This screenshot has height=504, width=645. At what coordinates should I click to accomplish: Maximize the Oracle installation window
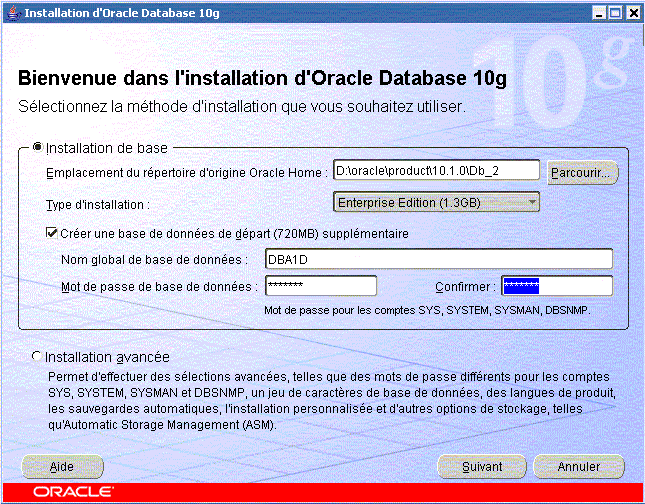point(614,12)
